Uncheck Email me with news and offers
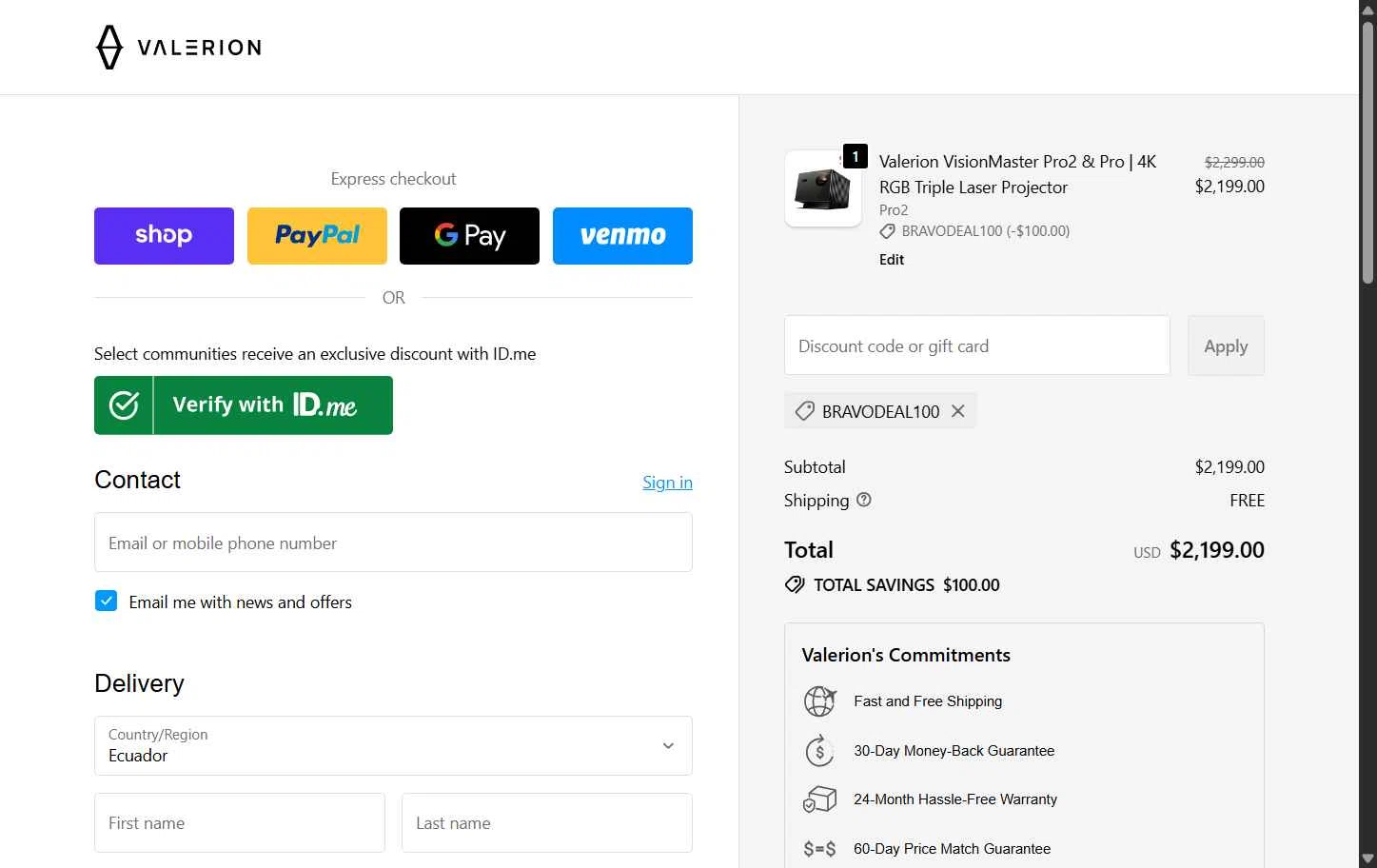Screen dimensions: 1377x868 [106, 602]
